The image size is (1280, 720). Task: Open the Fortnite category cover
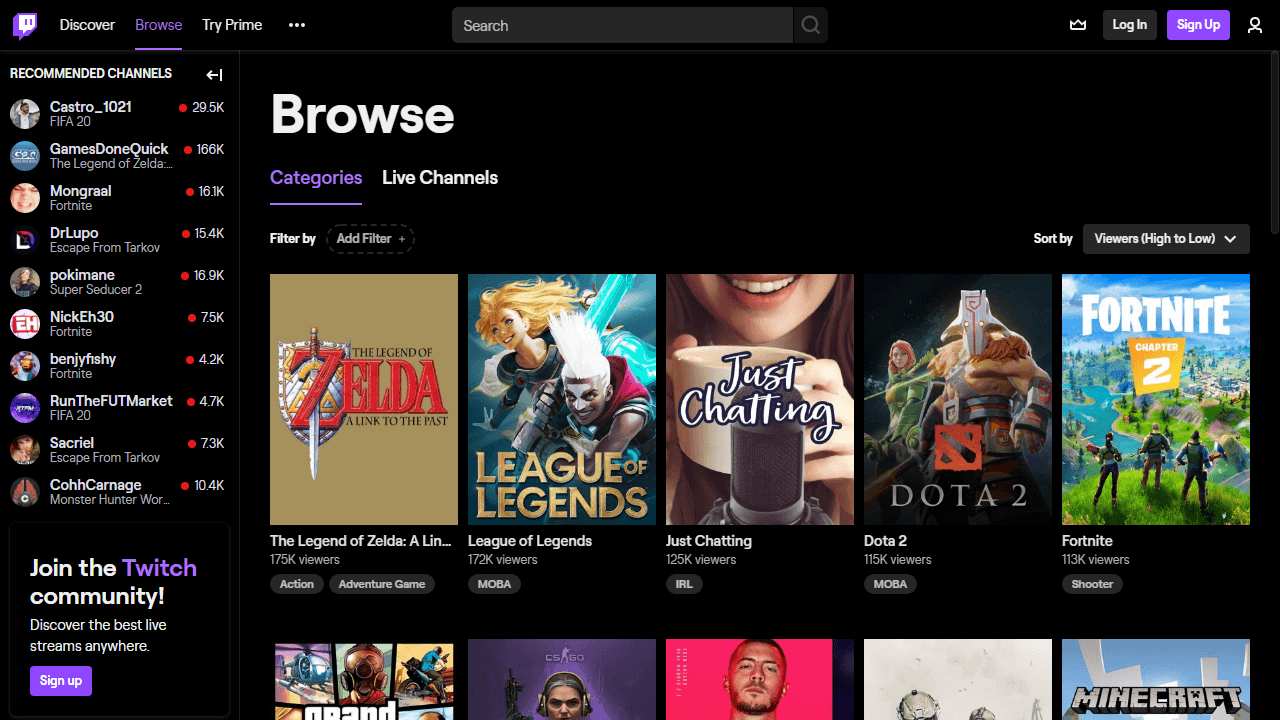coord(1156,400)
